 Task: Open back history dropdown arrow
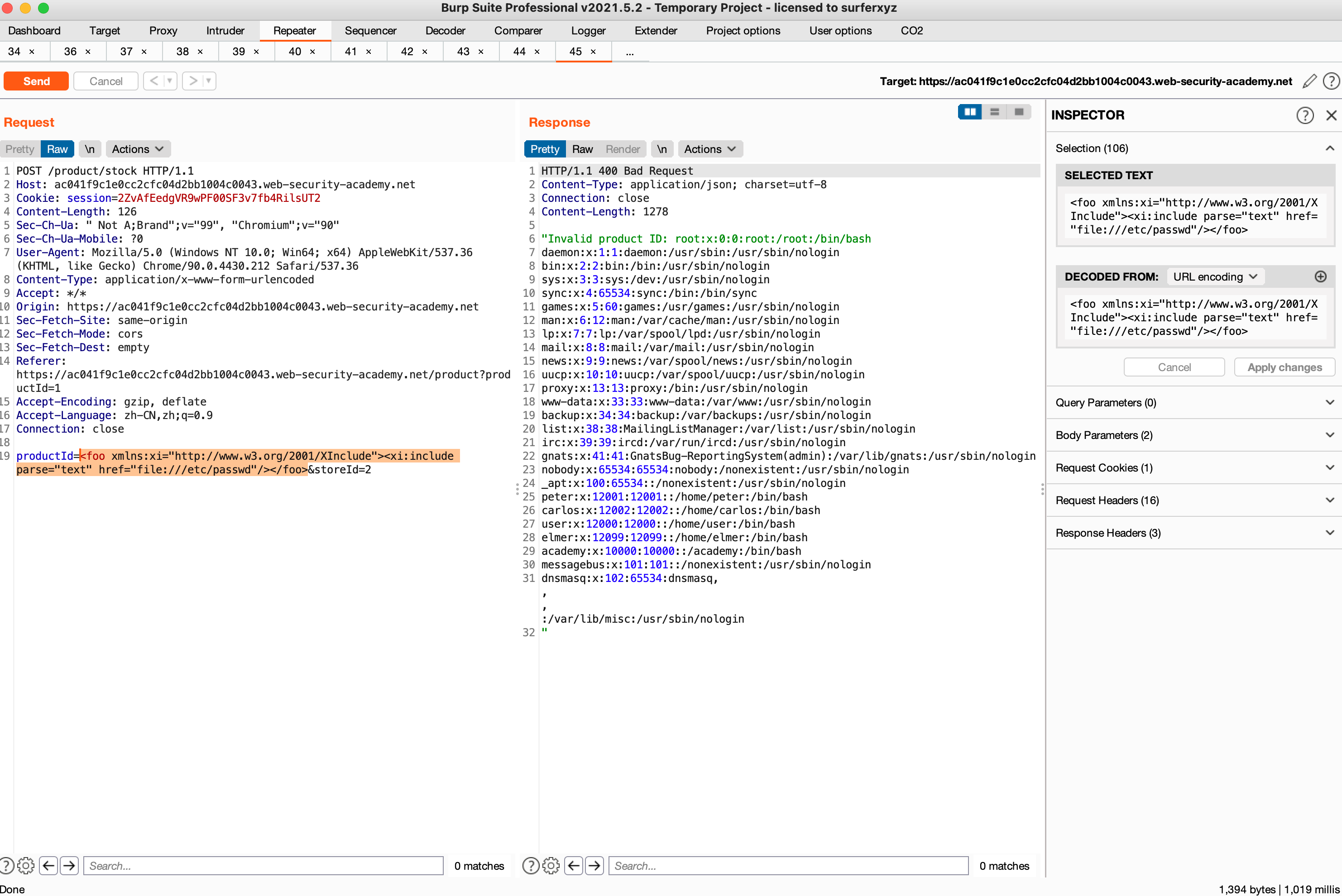coord(170,81)
